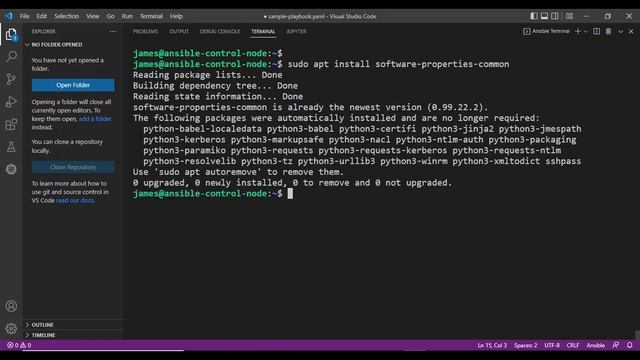The height and width of the screenshot is (360, 640).
Task: Open the Extensions view
Action: [x=11, y=124]
